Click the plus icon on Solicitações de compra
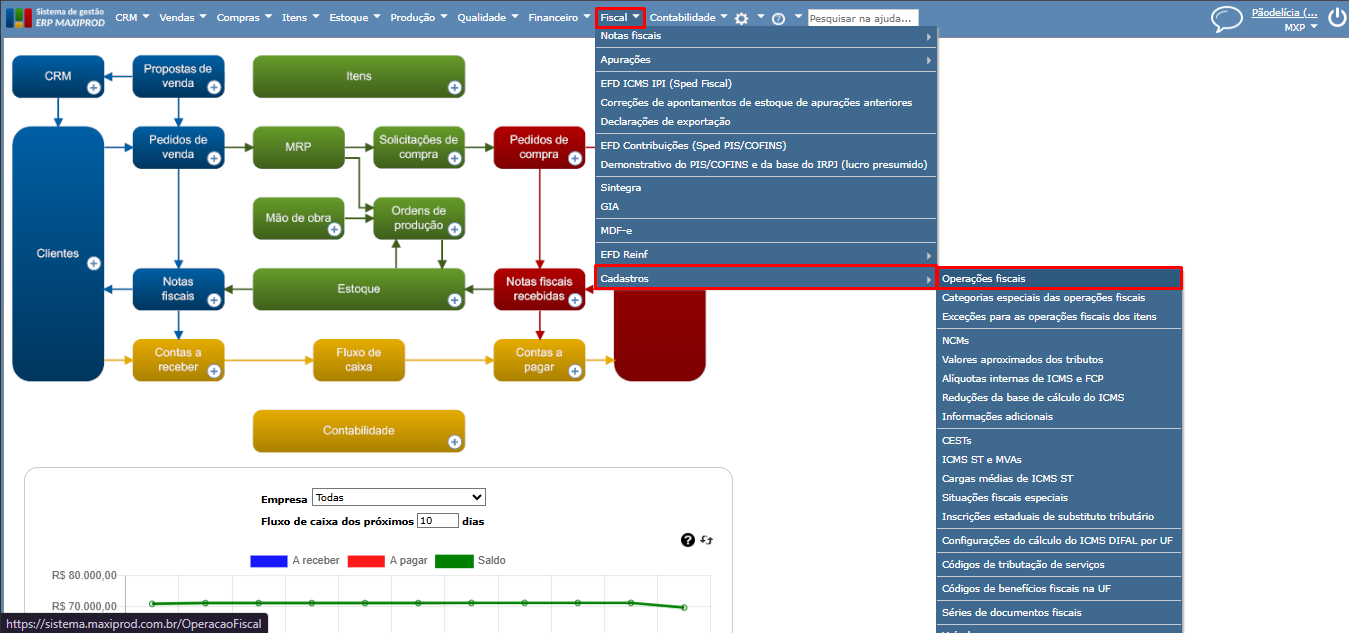 pos(454,159)
